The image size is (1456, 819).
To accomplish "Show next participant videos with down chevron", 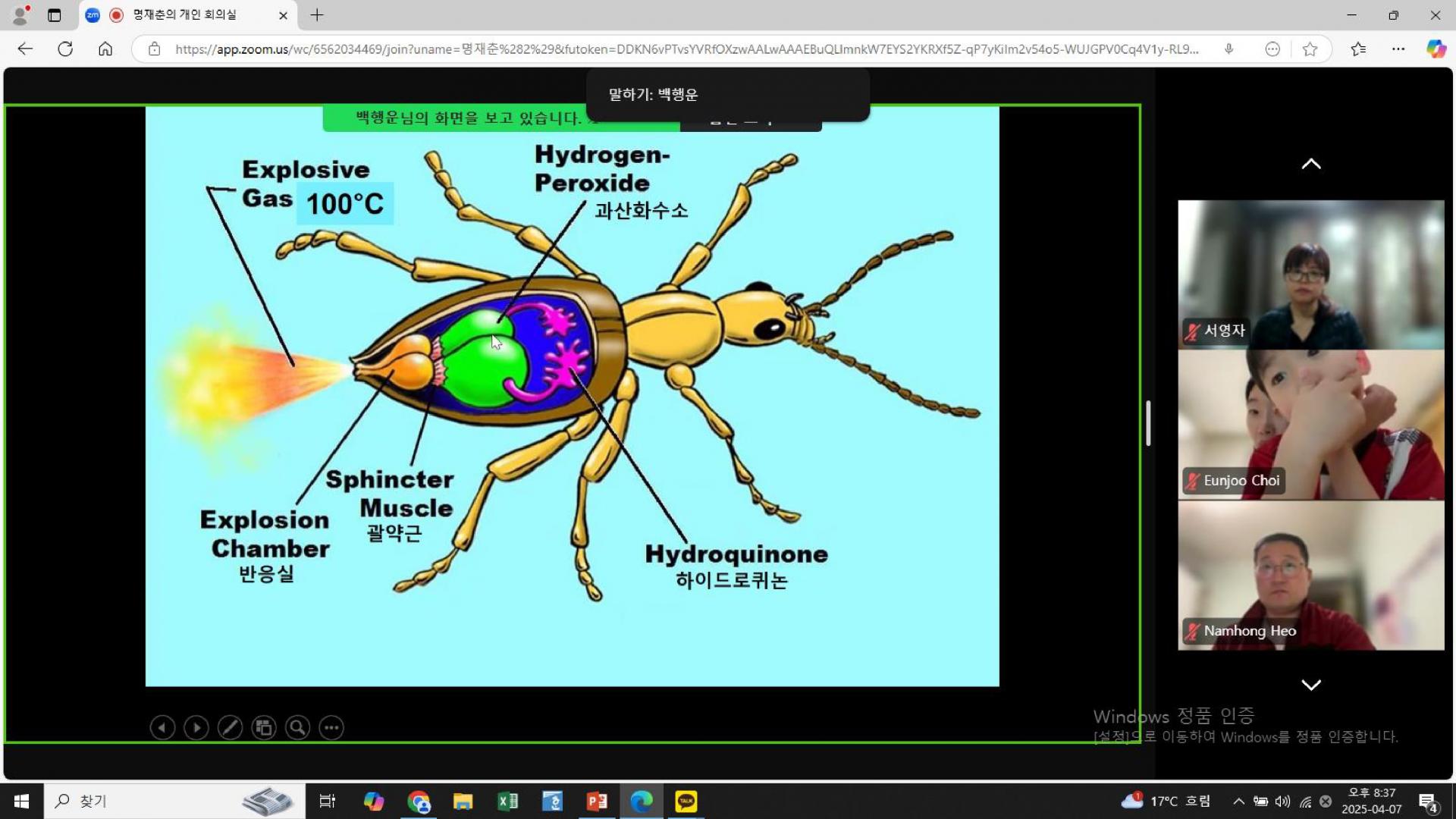I will point(1311,685).
